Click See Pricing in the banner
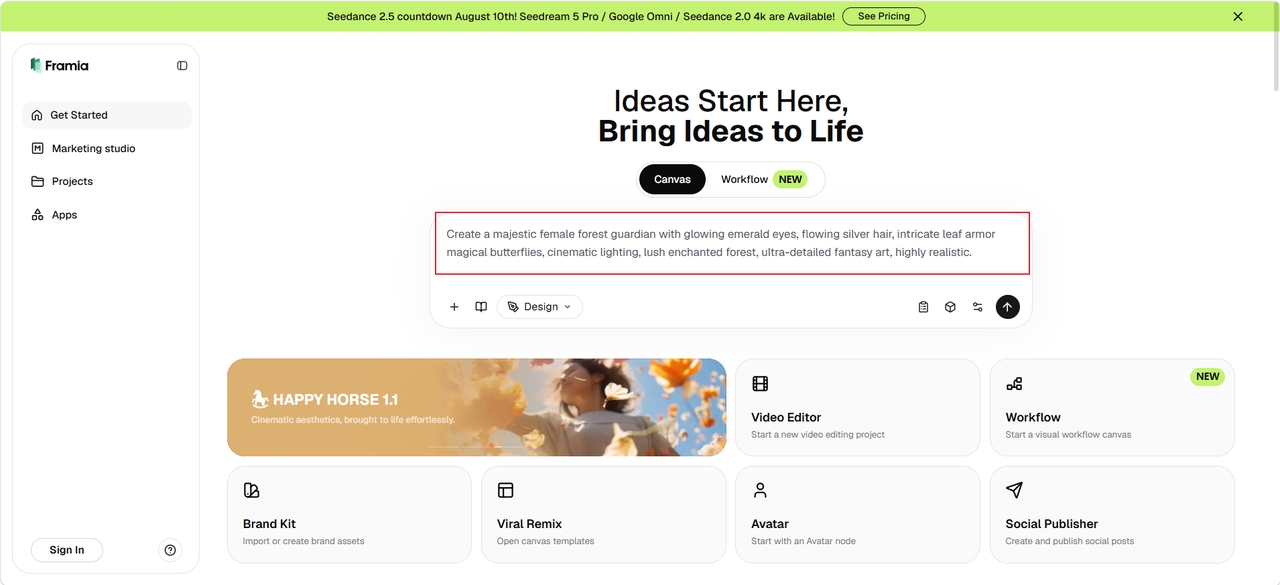This screenshot has width=1280, height=585. pyautogui.click(x=884, y=16)
